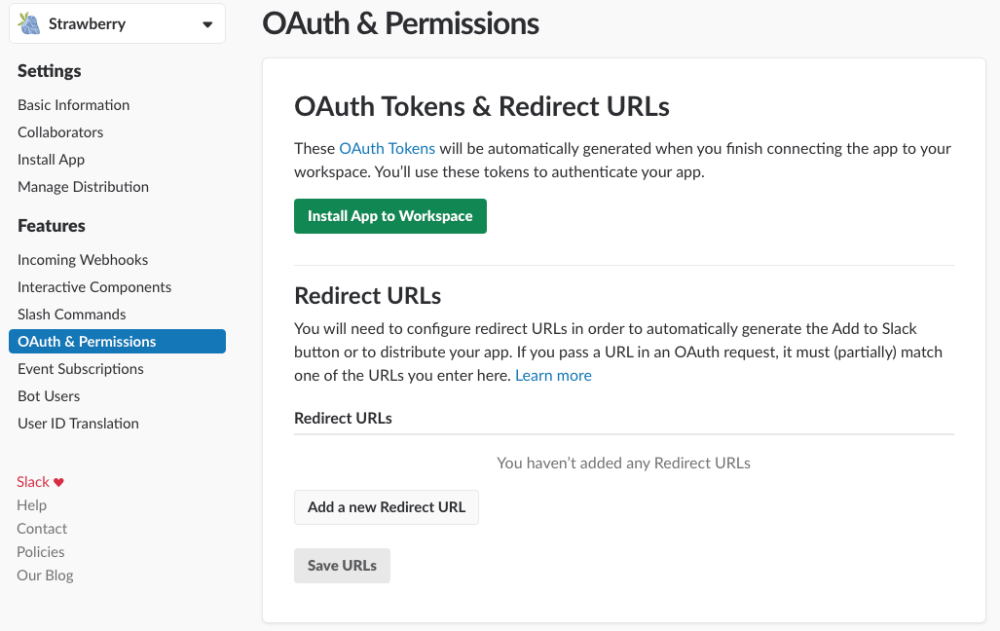Screen dimensions: 1000x631
Task: Open the Collaborators page
Action: click(60, 132)
